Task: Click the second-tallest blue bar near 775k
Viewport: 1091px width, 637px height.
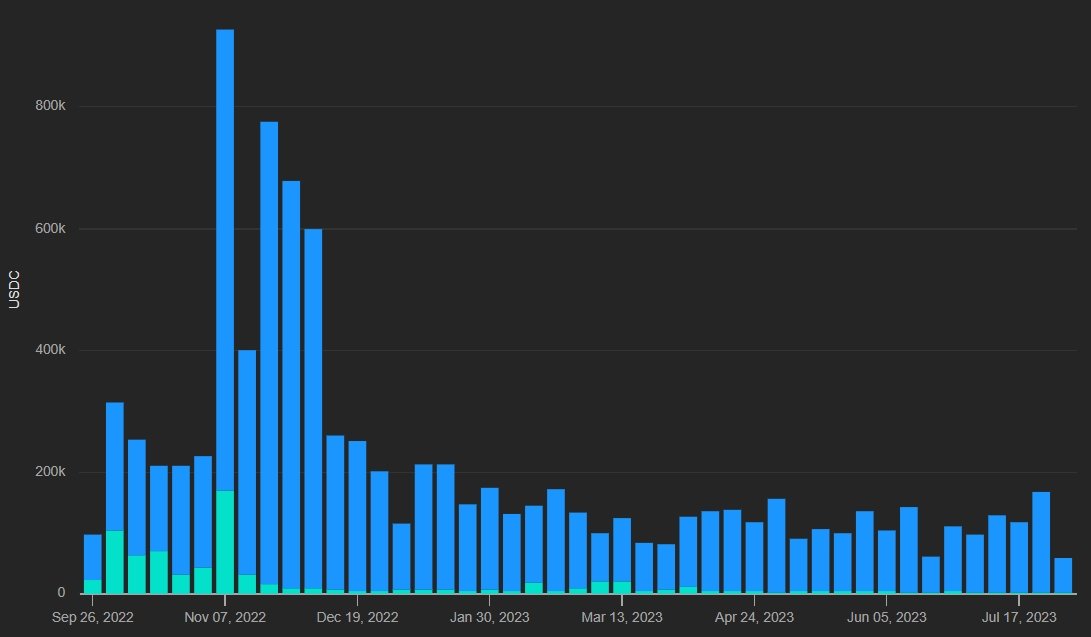Action: [x=269, y=352]
